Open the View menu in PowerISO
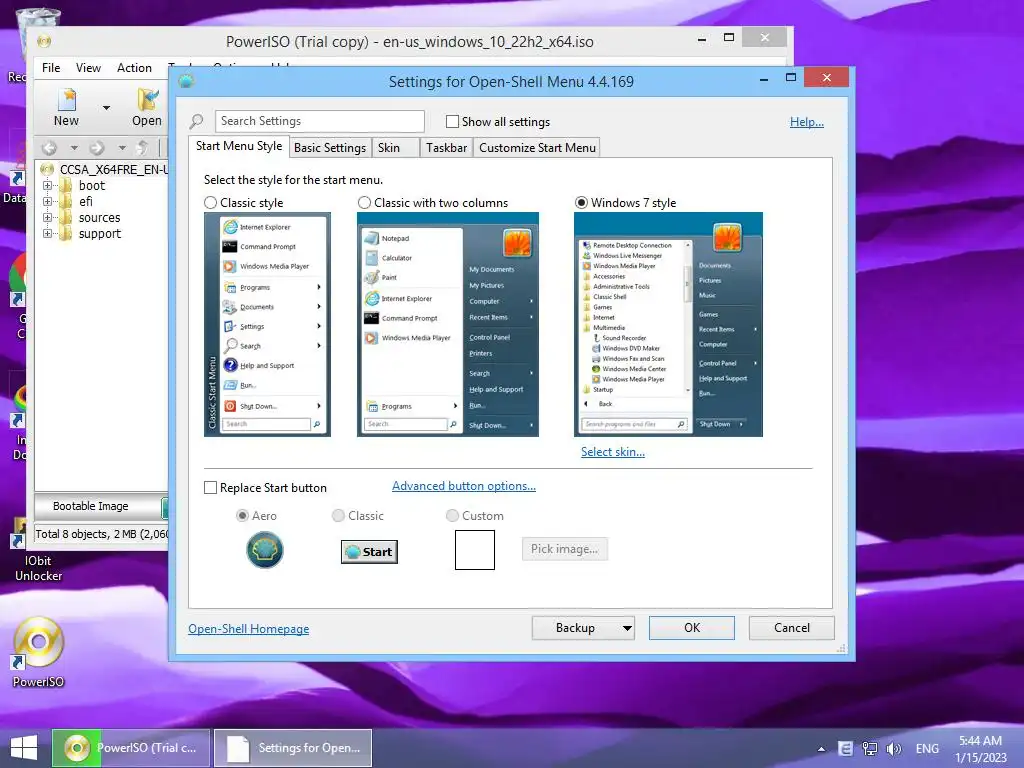1024x768 pixels. click(88, 68)
